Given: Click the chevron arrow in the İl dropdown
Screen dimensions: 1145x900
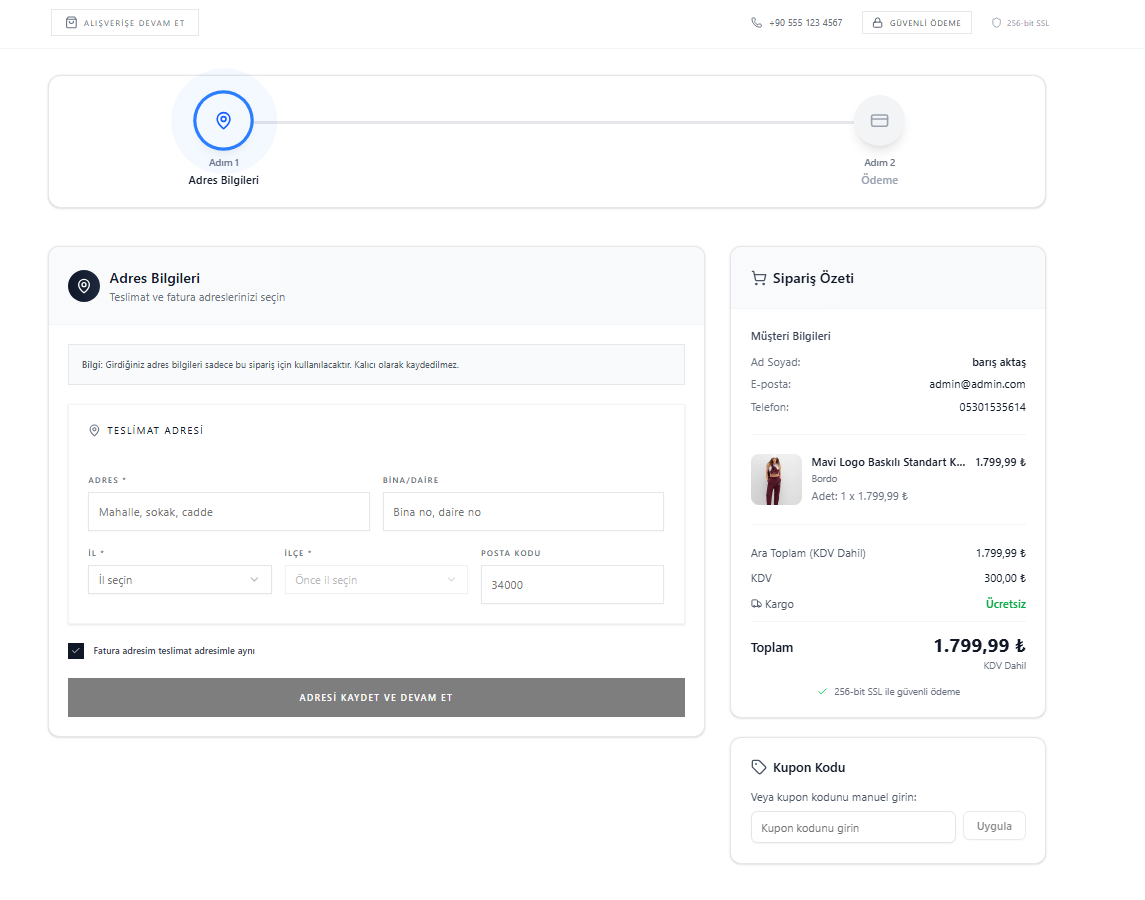Looking at the screenshot, I should coord(254,580).
